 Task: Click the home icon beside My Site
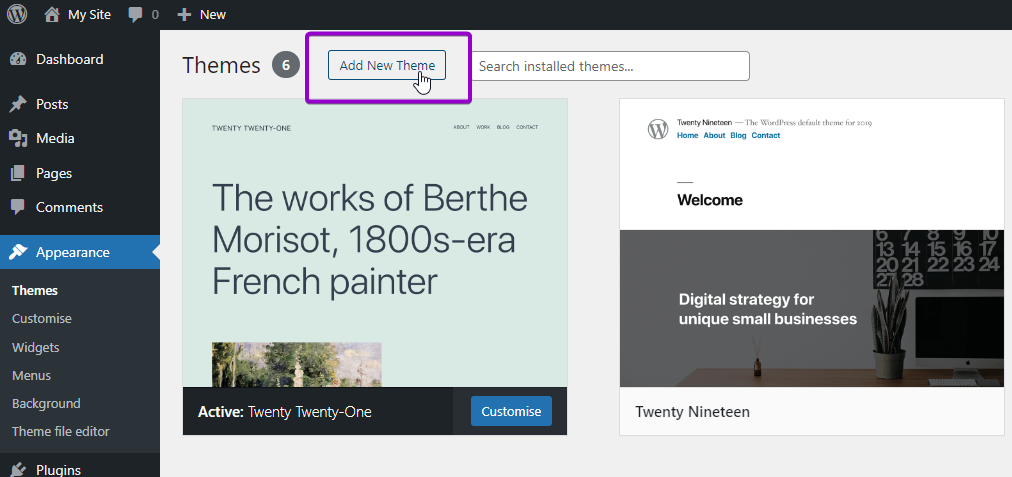click(52, 14)
